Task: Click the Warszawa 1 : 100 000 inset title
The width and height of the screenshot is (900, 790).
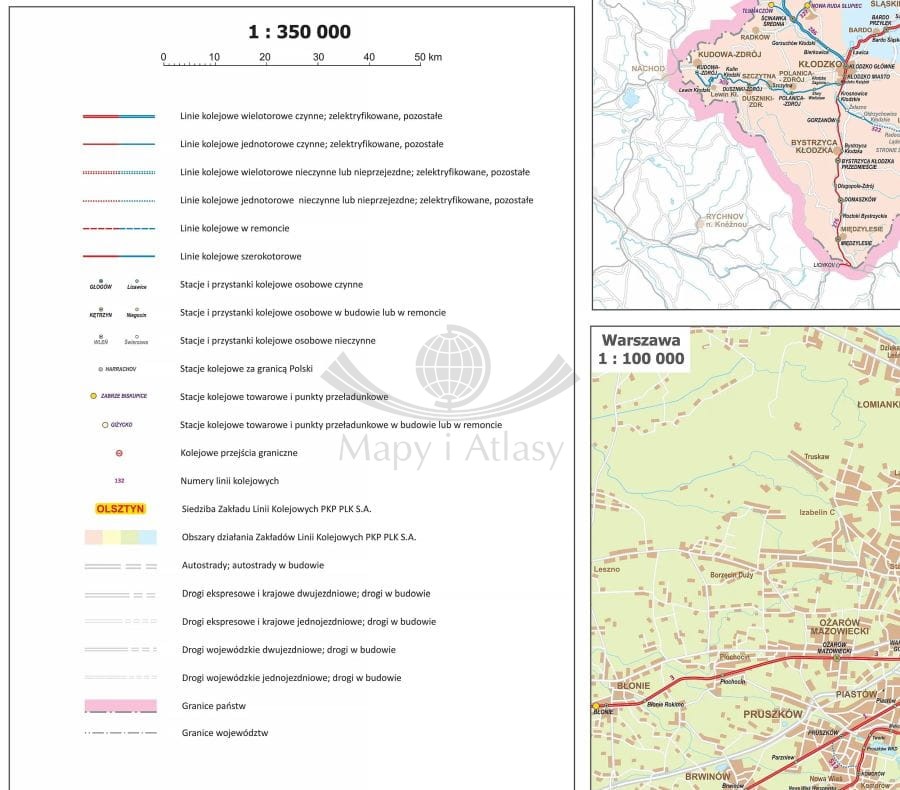Action: (641, 349)
